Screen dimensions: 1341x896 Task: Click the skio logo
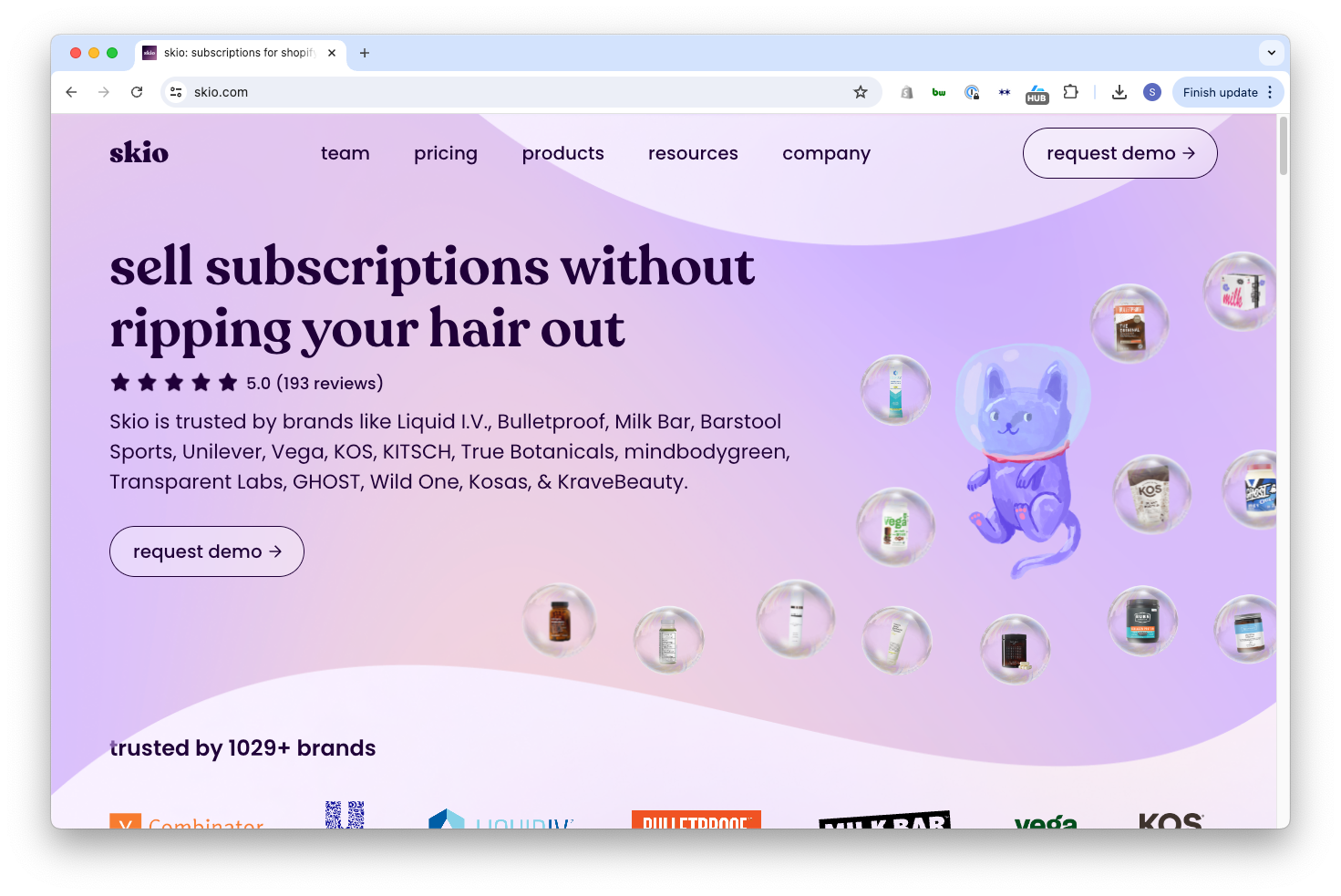click(139, 152)
